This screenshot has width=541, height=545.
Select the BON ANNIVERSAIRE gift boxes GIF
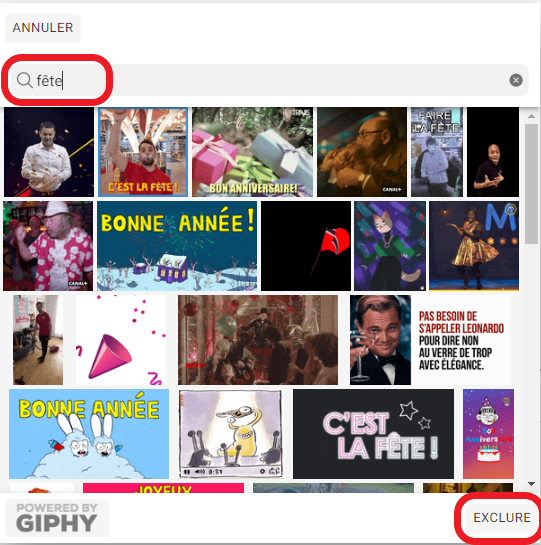click(x=252, y=152)
